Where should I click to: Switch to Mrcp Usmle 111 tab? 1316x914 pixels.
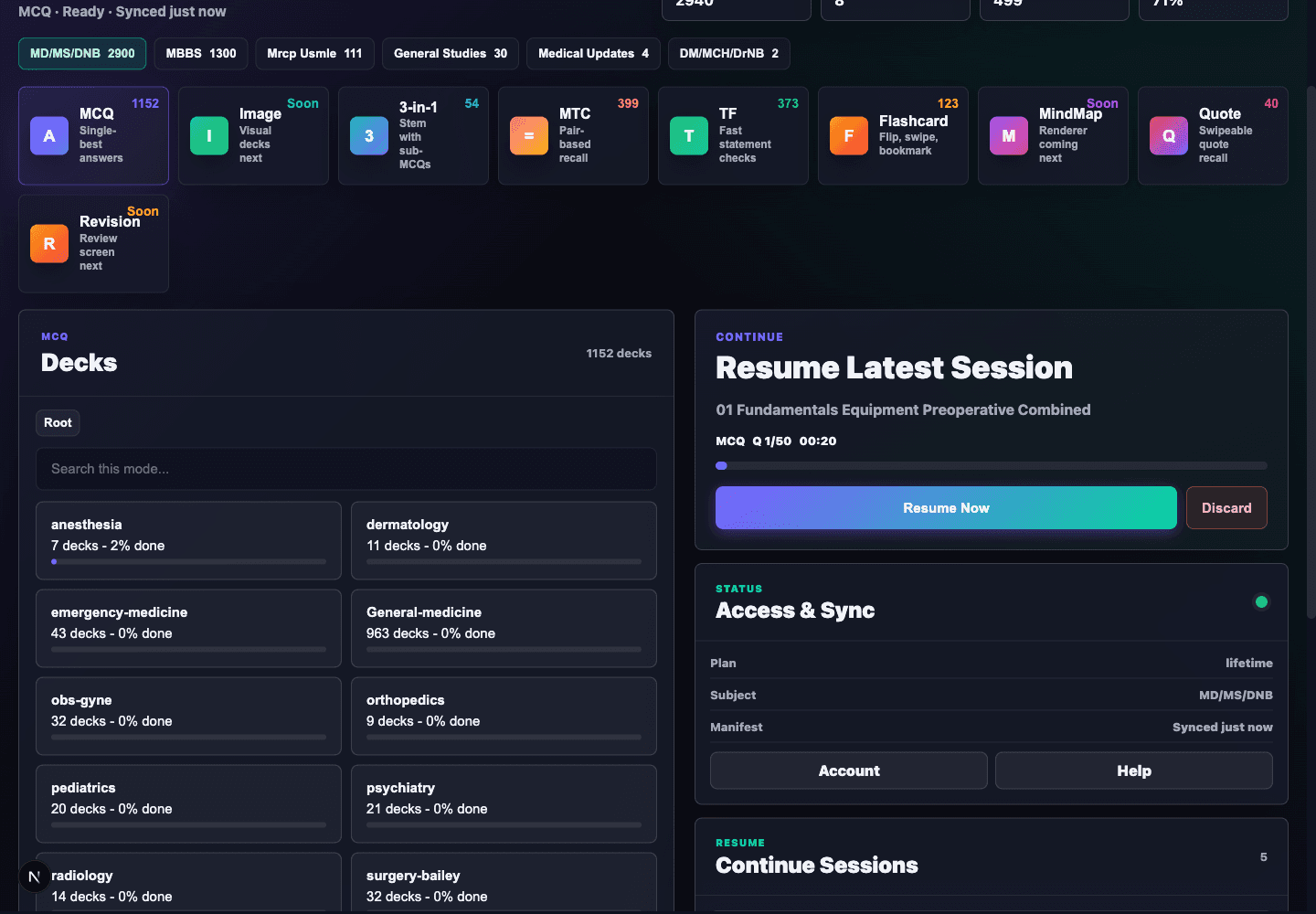(x=314, y=54)
